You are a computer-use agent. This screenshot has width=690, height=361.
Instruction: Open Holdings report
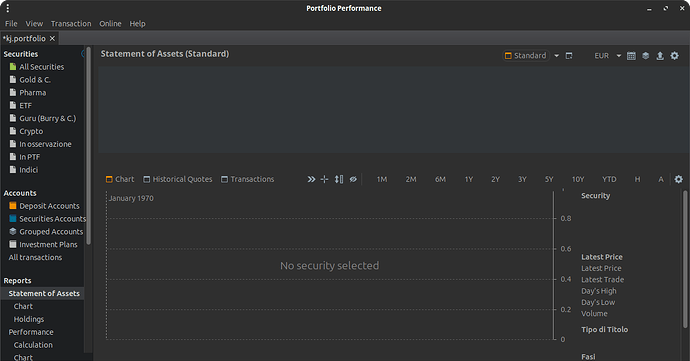click(29, 319)
